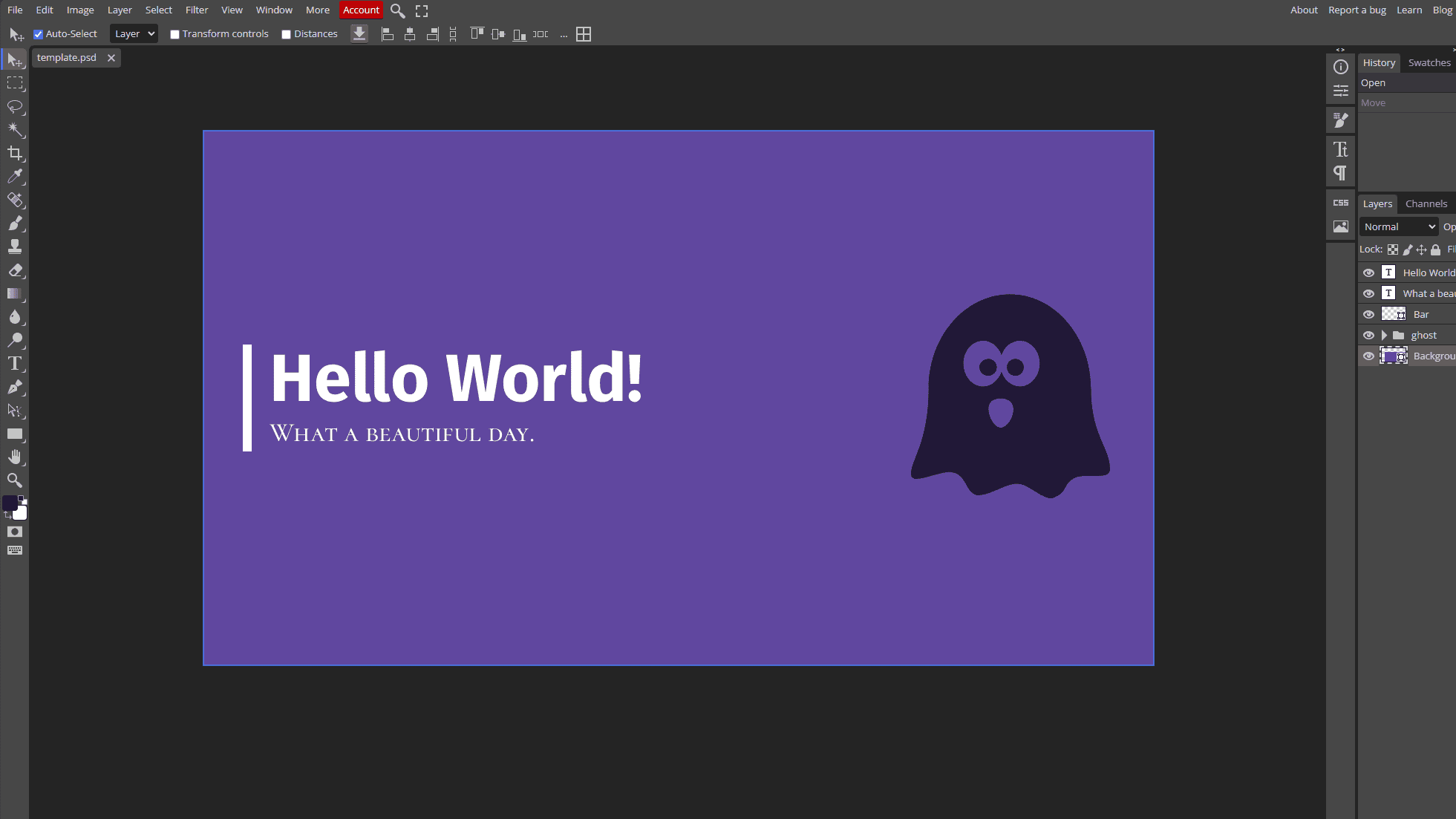Open the Learn link
Screen dimensions: 1456x819
[x=1409, y=10]
